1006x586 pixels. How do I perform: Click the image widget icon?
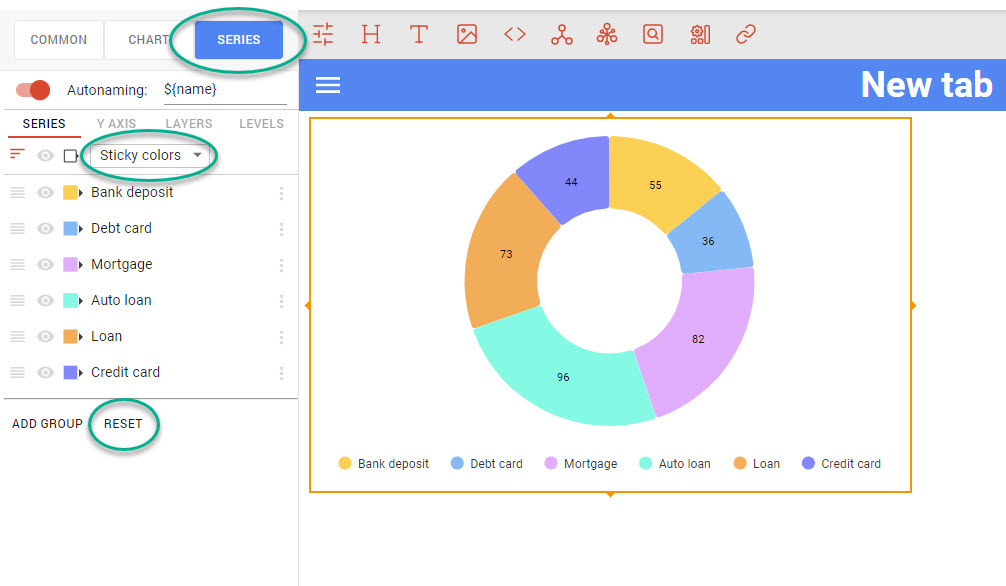467,35
